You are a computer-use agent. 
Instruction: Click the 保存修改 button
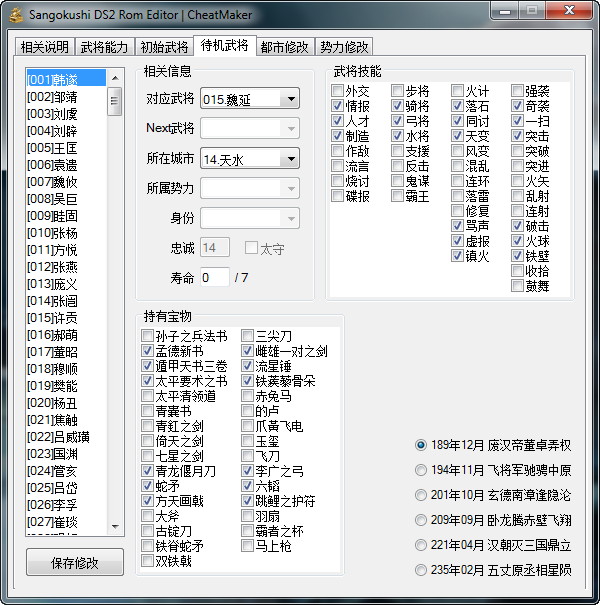point(75,563)
